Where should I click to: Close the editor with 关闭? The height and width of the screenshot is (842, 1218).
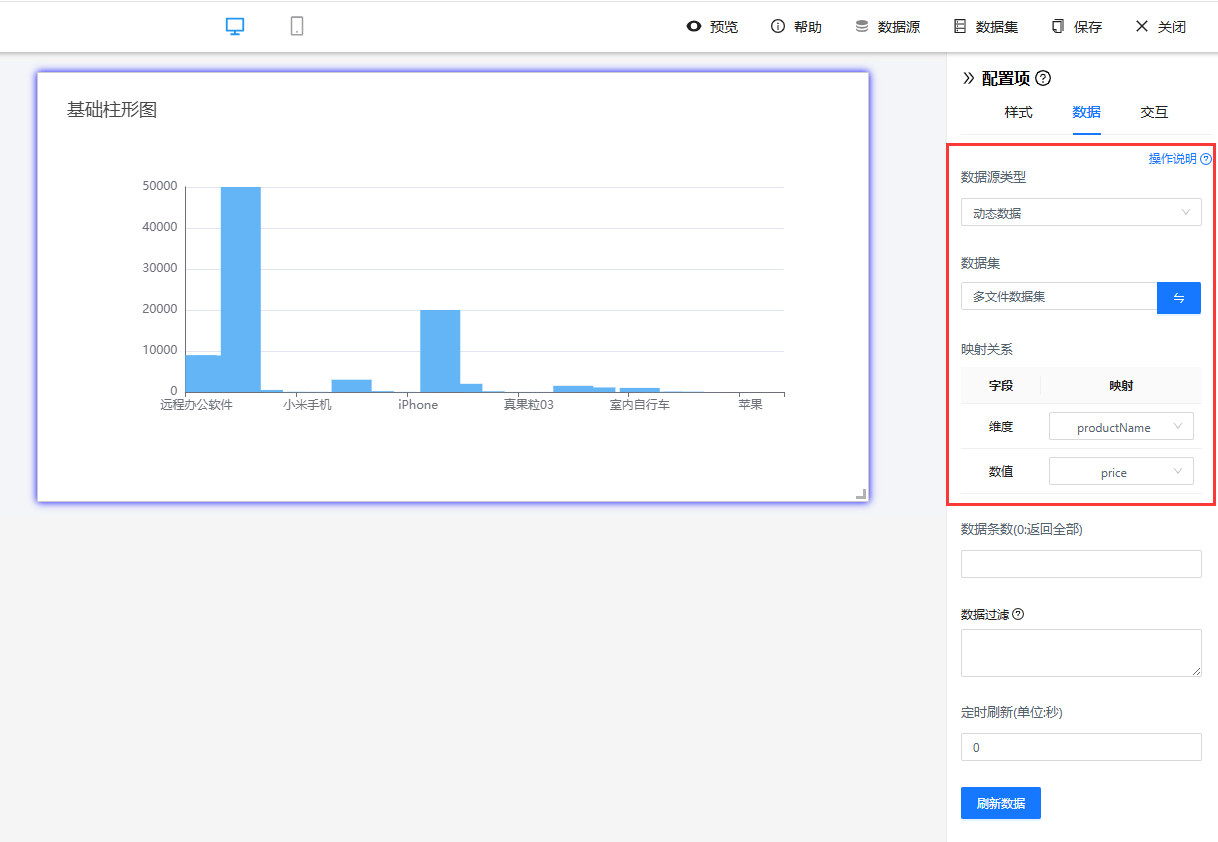pos(1160,27)
